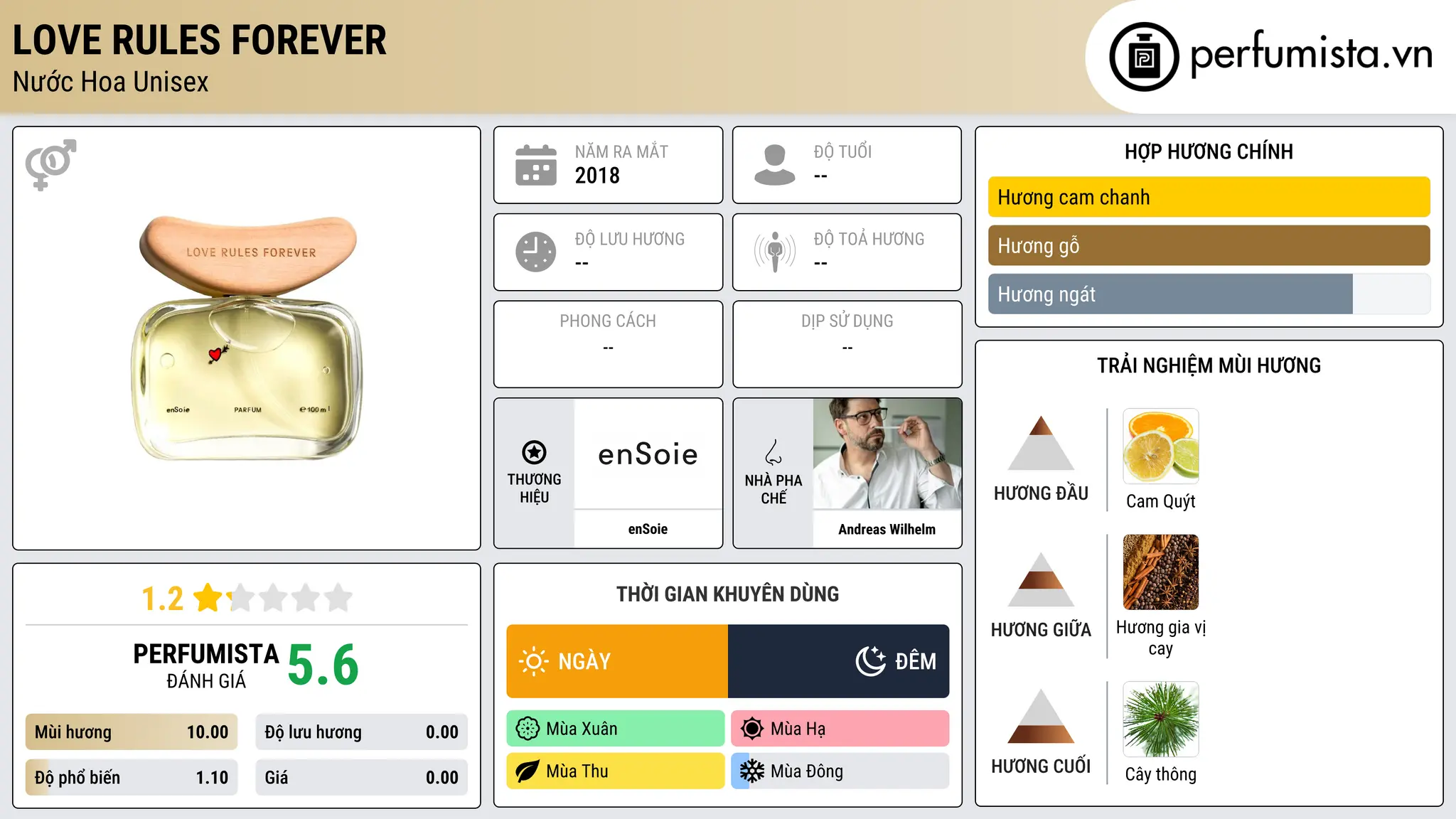Click the Love Rules Forever title
1456x819 pixels.
200,40
